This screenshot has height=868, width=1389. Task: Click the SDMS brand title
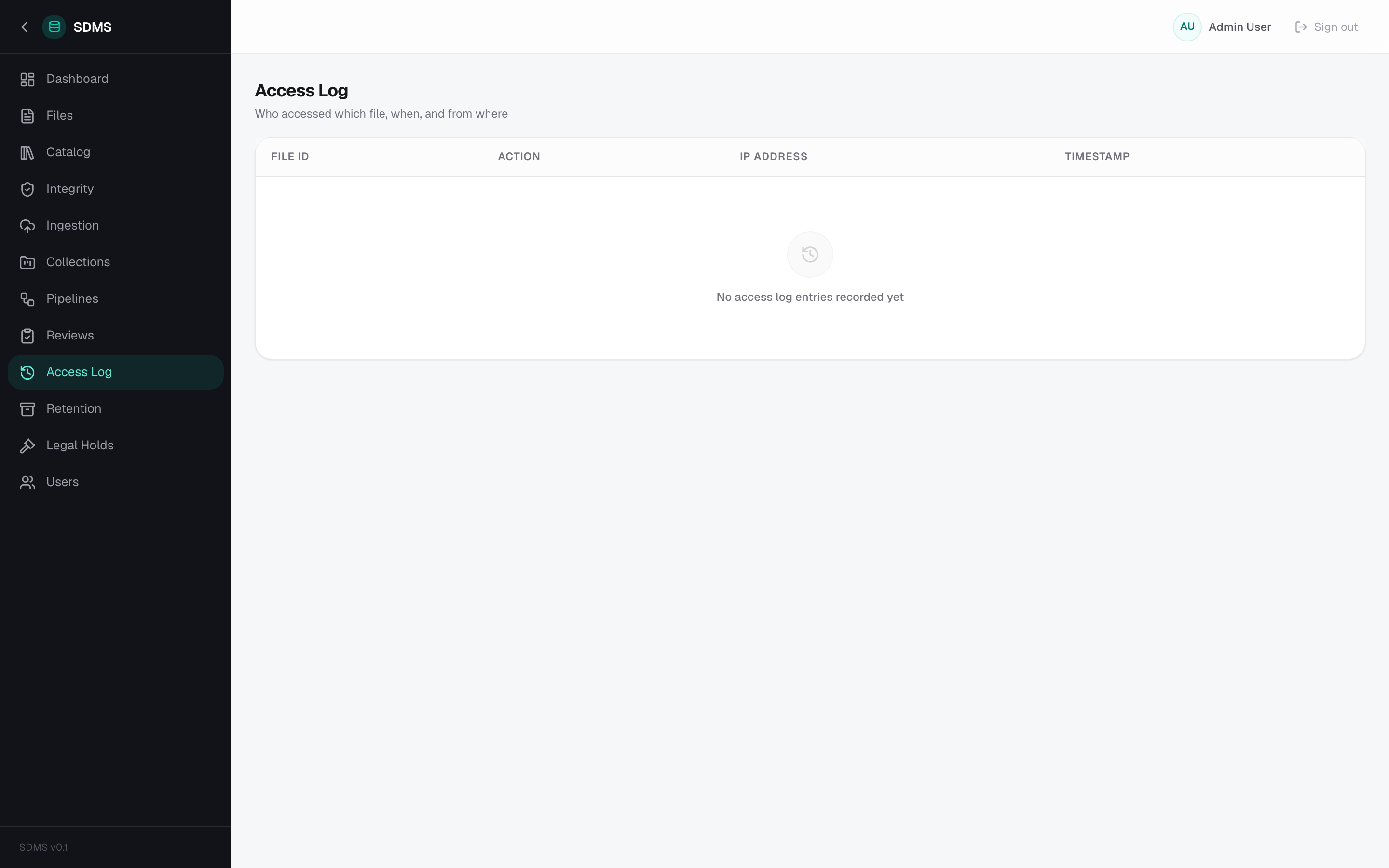point(93,27)
